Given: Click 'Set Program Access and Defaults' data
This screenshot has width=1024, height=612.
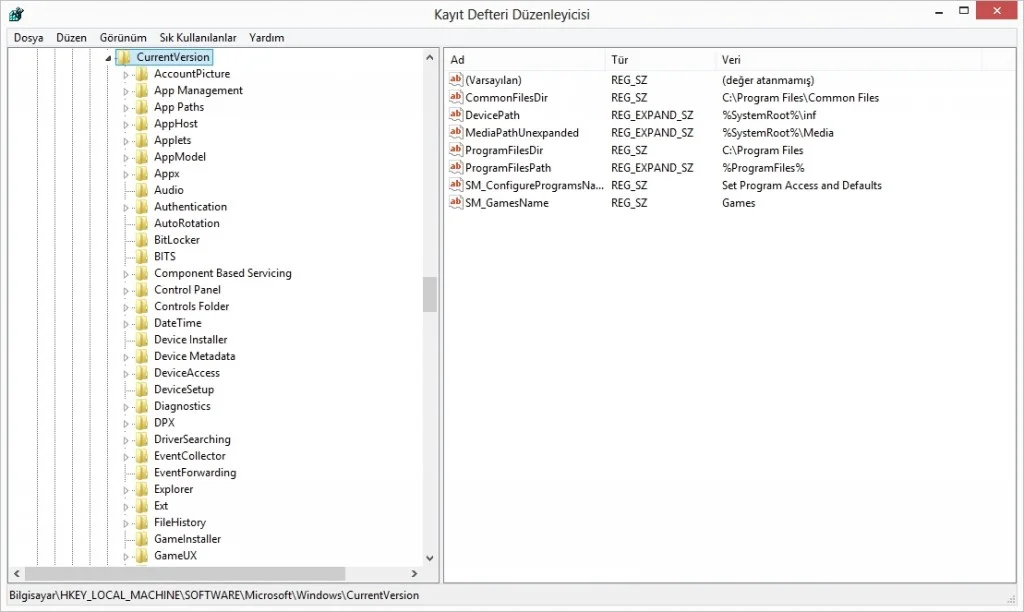Looking at the screenshot, I should [x=801, y=185].
